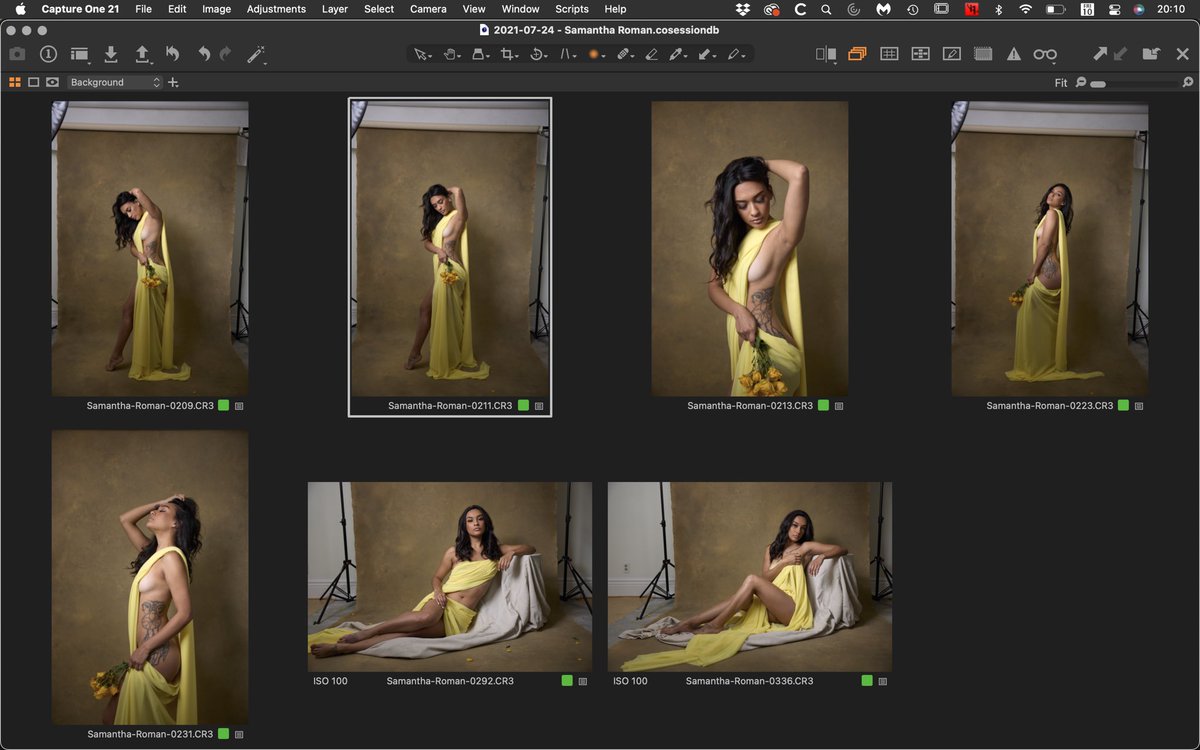This screenshot has height=750, width=1200.
Task: Open the Apply adjustments stamp tool dropdown
Action: [708, 55]
